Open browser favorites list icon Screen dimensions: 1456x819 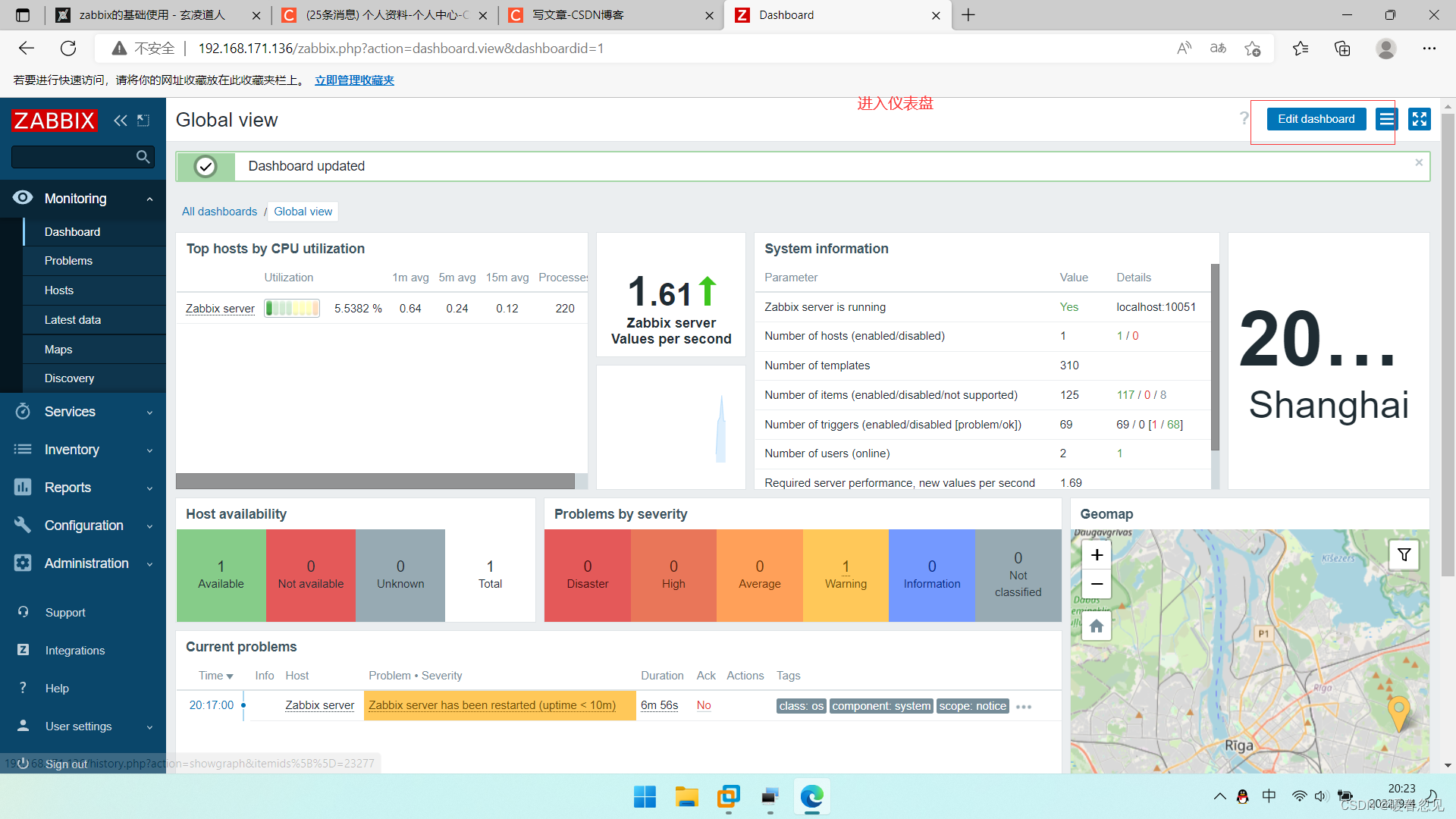click(x=1301, y=49)
